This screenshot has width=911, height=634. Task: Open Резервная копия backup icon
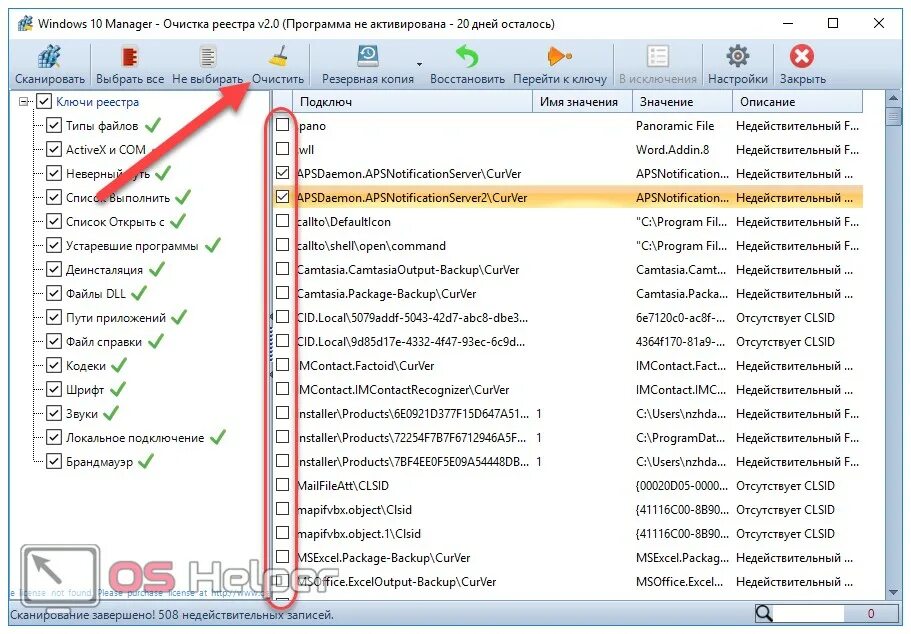click(367, 56)
